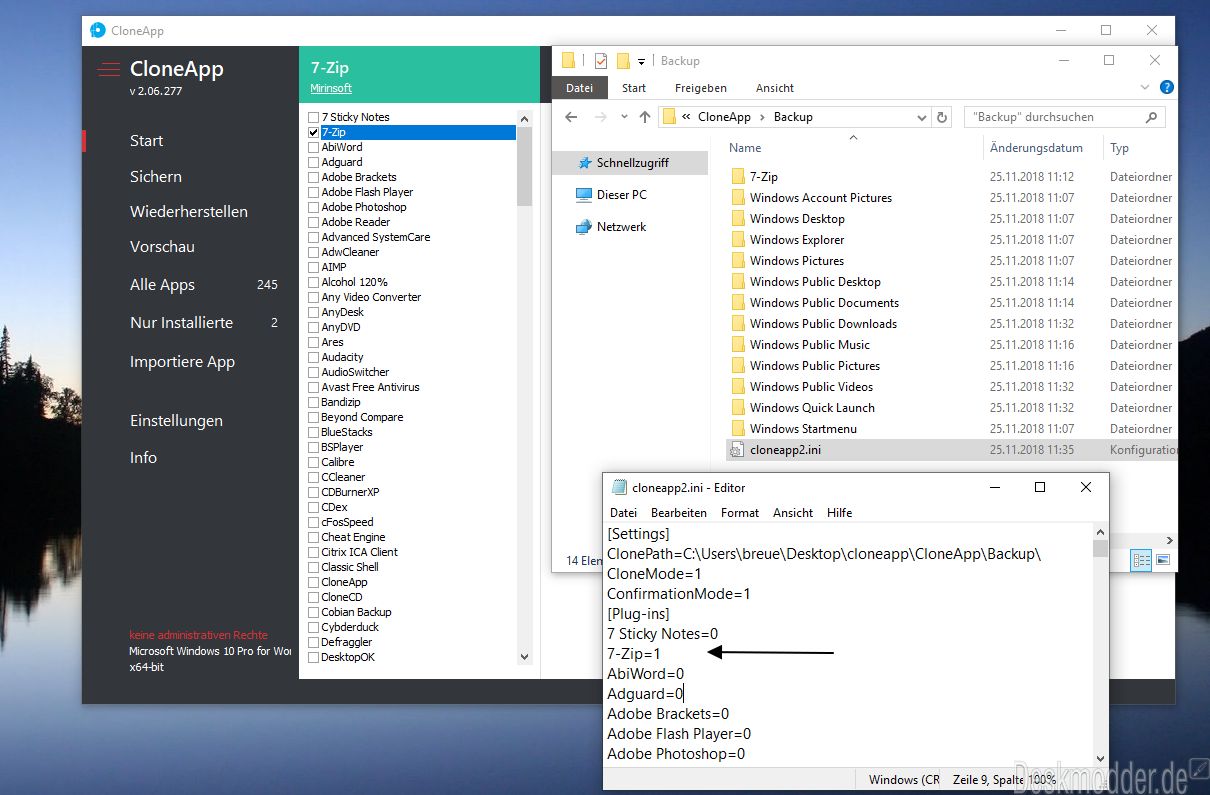Viewport: 1210px width, 795px height.
Task: Click search magnifier in Explorer search box
Action: [x=1152, y=117]
